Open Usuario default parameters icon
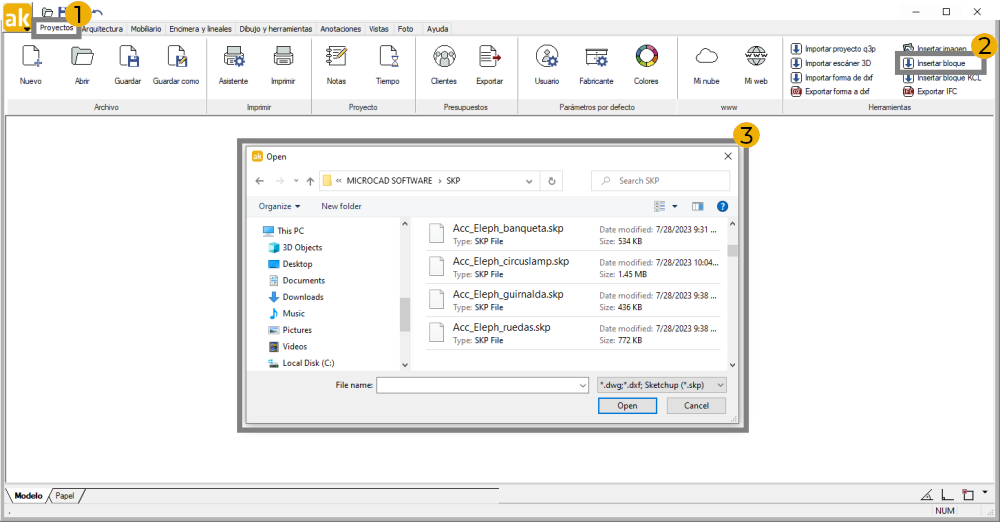Viewport: 1000px width, 522px height. click(x=547, y=57)
